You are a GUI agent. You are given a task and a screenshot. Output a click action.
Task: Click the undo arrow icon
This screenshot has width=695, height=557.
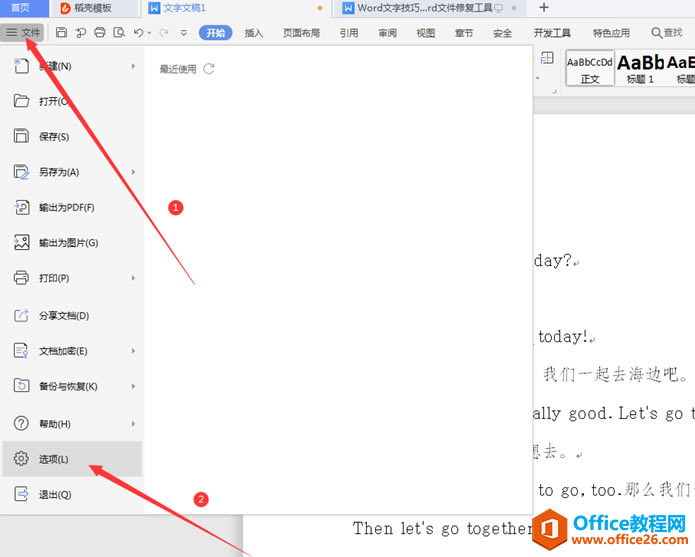coord(138,32)
